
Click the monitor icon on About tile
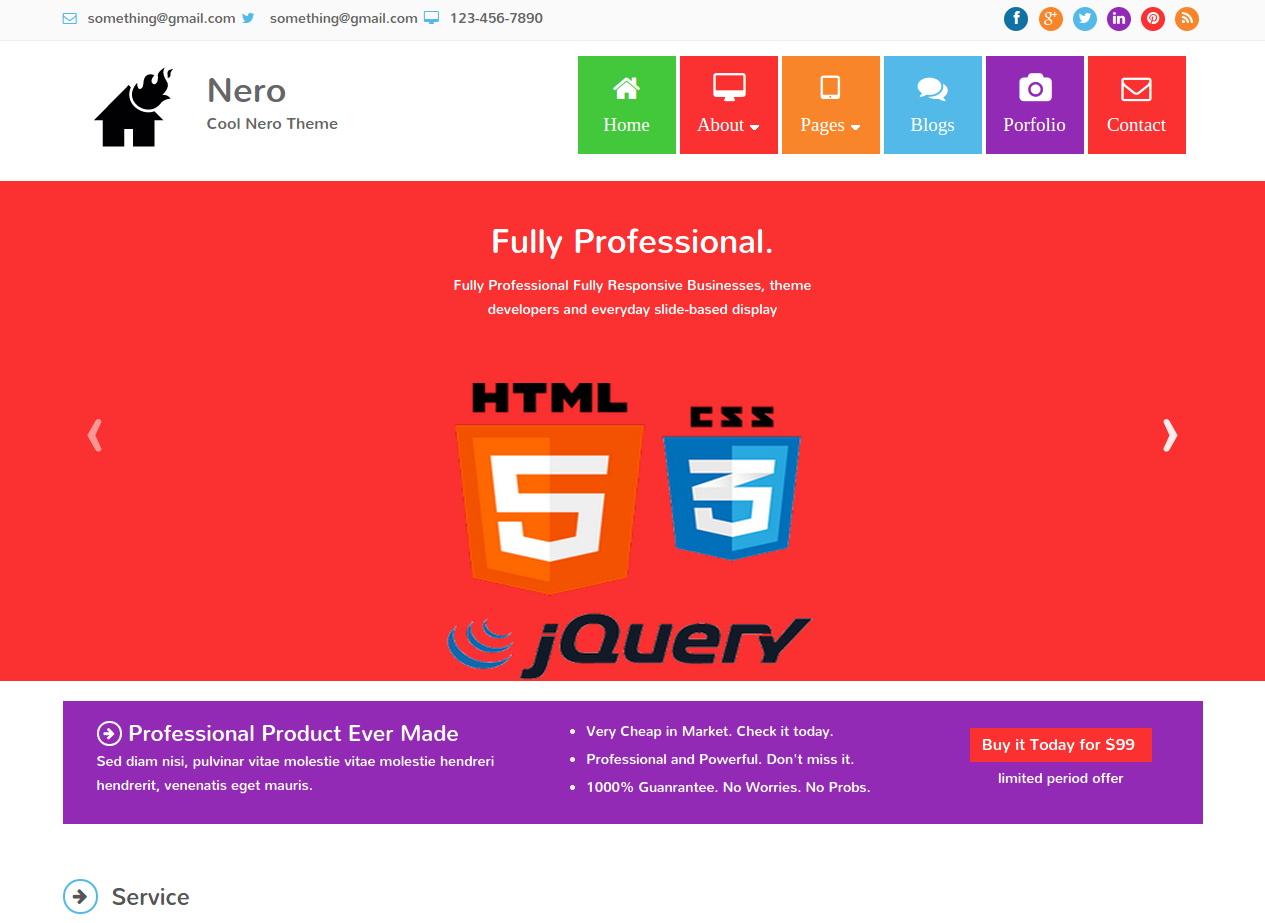[x=729, y=87]
